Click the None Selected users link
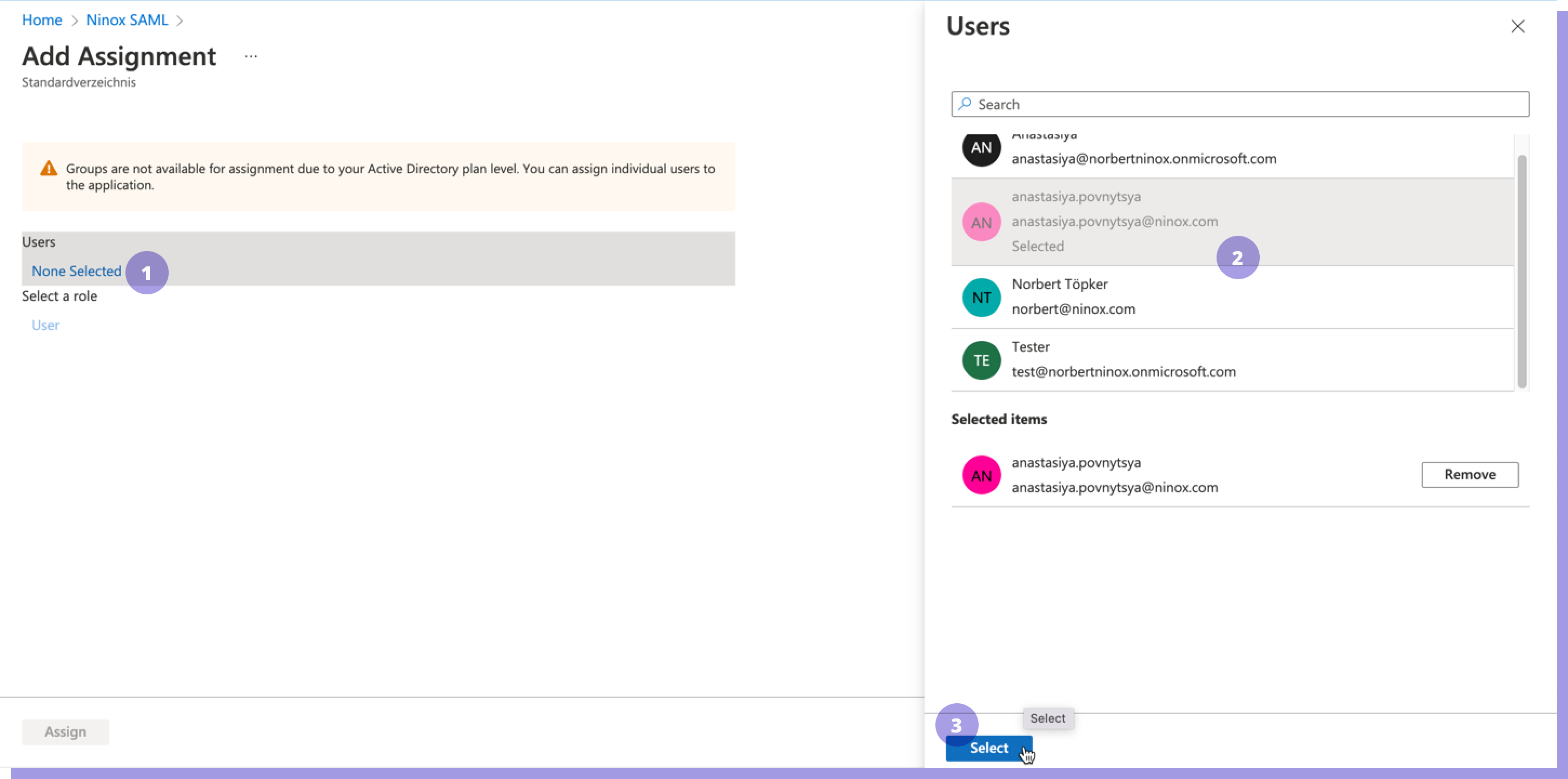 point(77,271)
